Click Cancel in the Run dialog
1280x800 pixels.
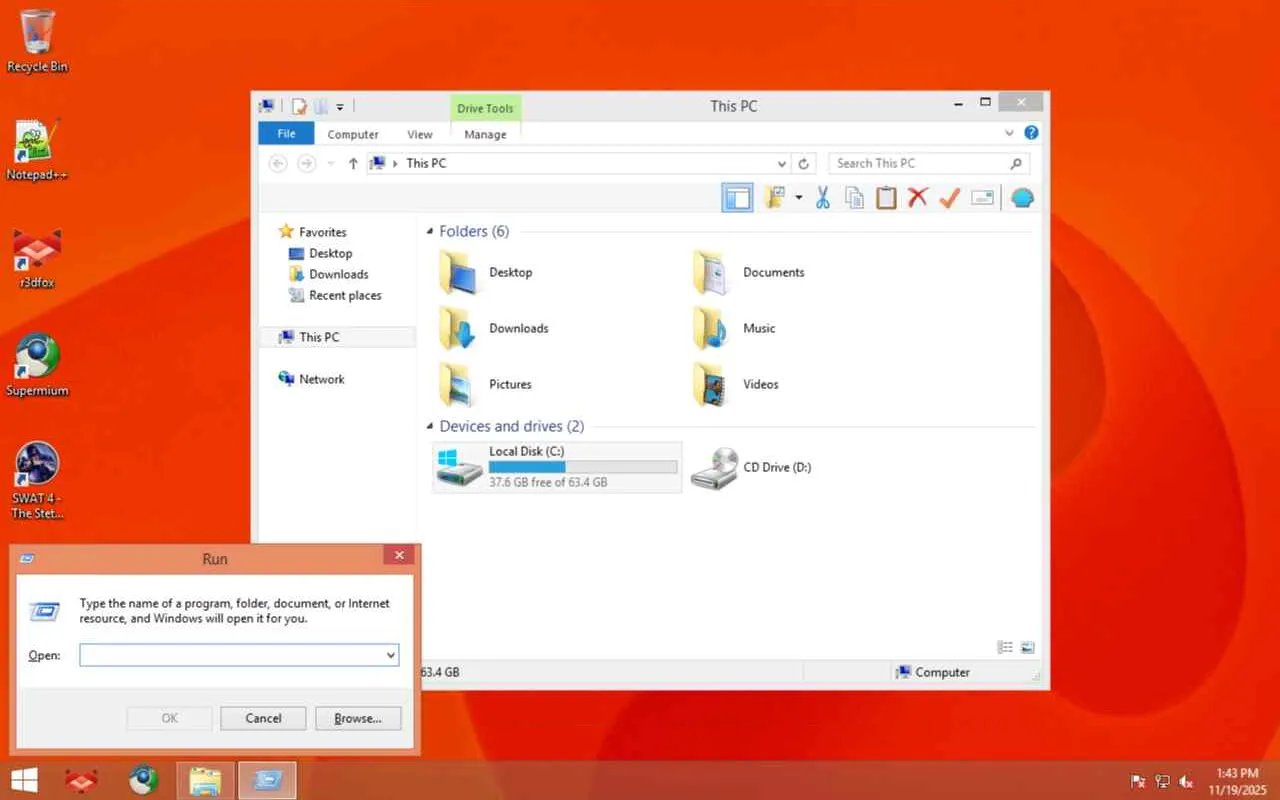coord(264,718)
